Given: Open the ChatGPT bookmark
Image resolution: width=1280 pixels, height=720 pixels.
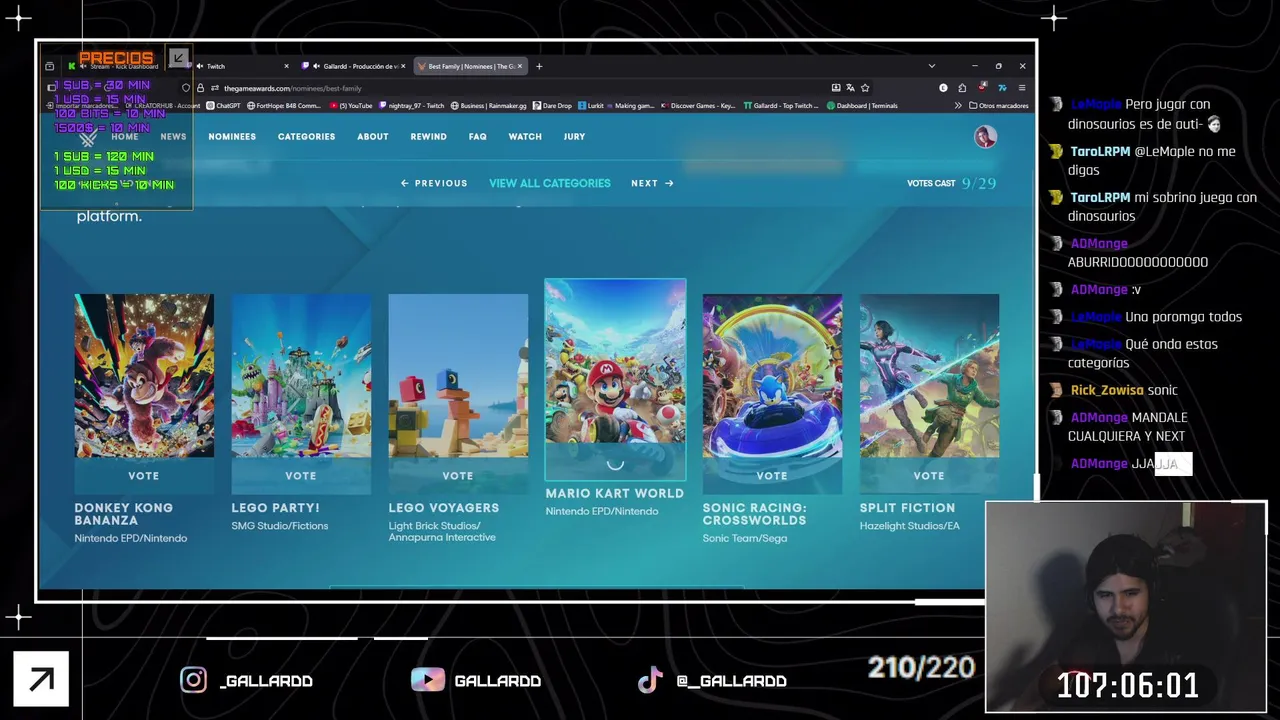Looking at the screenshot, I should click(x=224, y=105).
